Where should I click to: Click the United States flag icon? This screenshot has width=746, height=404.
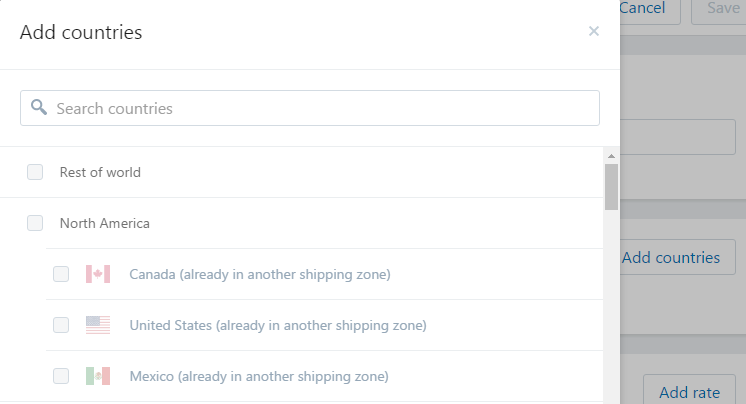point(97,325)
